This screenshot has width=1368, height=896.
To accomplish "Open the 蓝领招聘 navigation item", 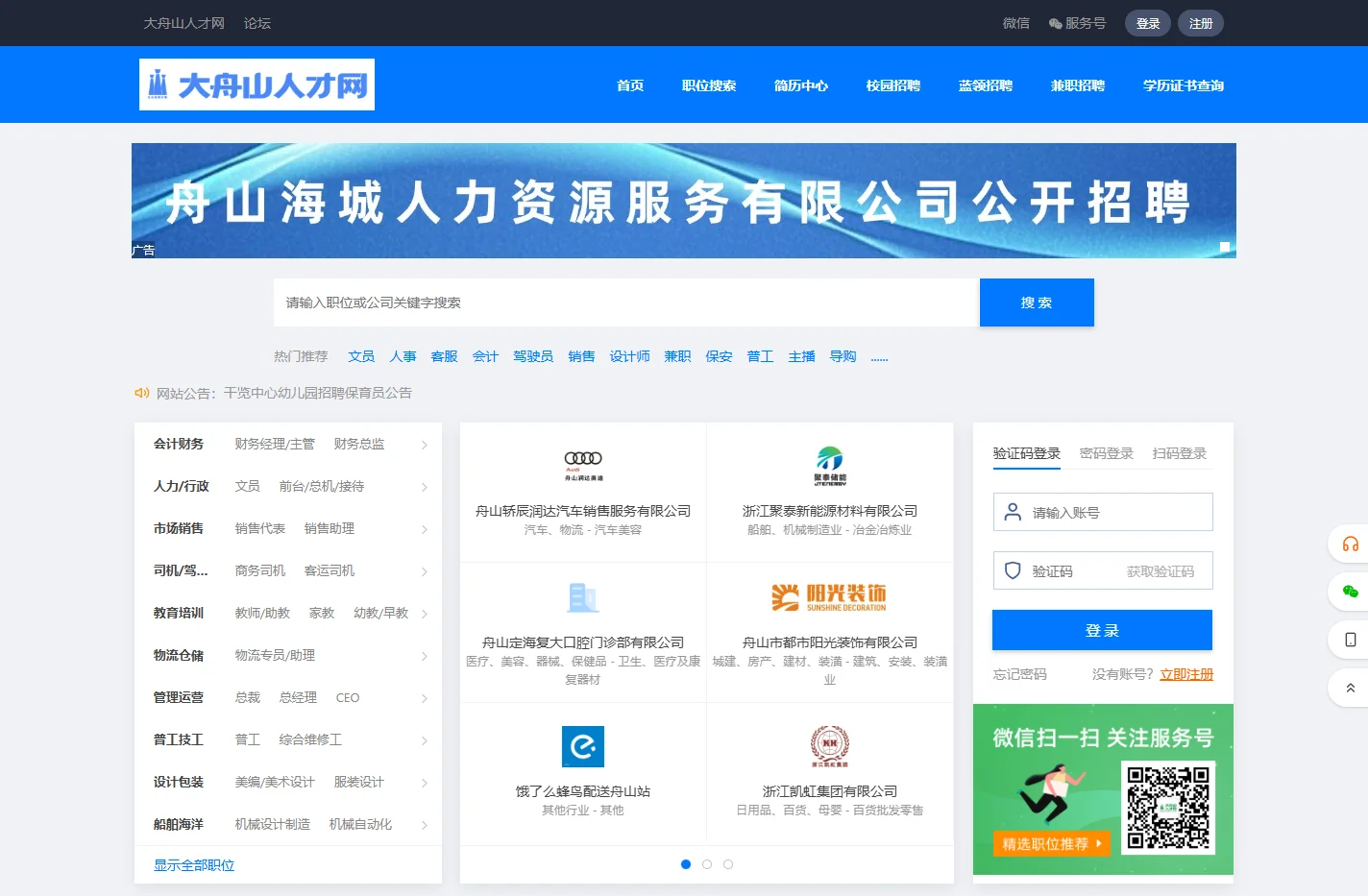I will pos(986,85).
